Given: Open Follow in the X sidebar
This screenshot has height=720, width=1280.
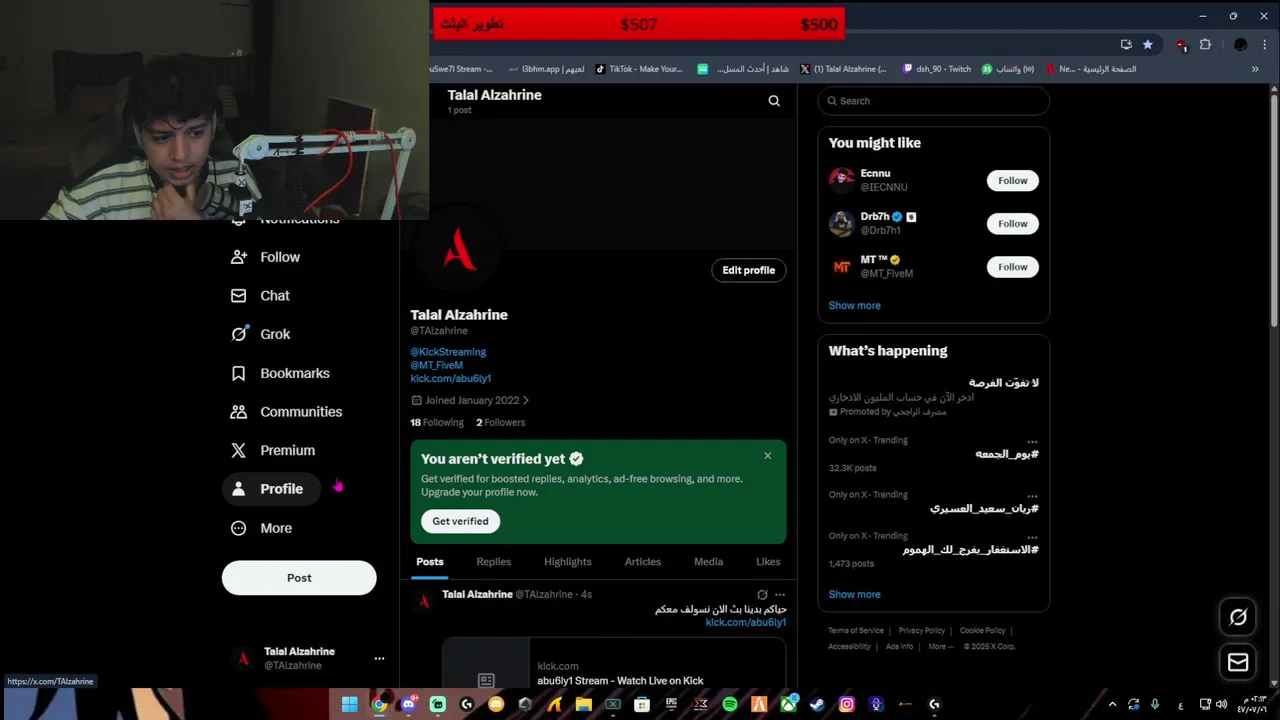Looking at the screenshot, I should pos(265,257).
